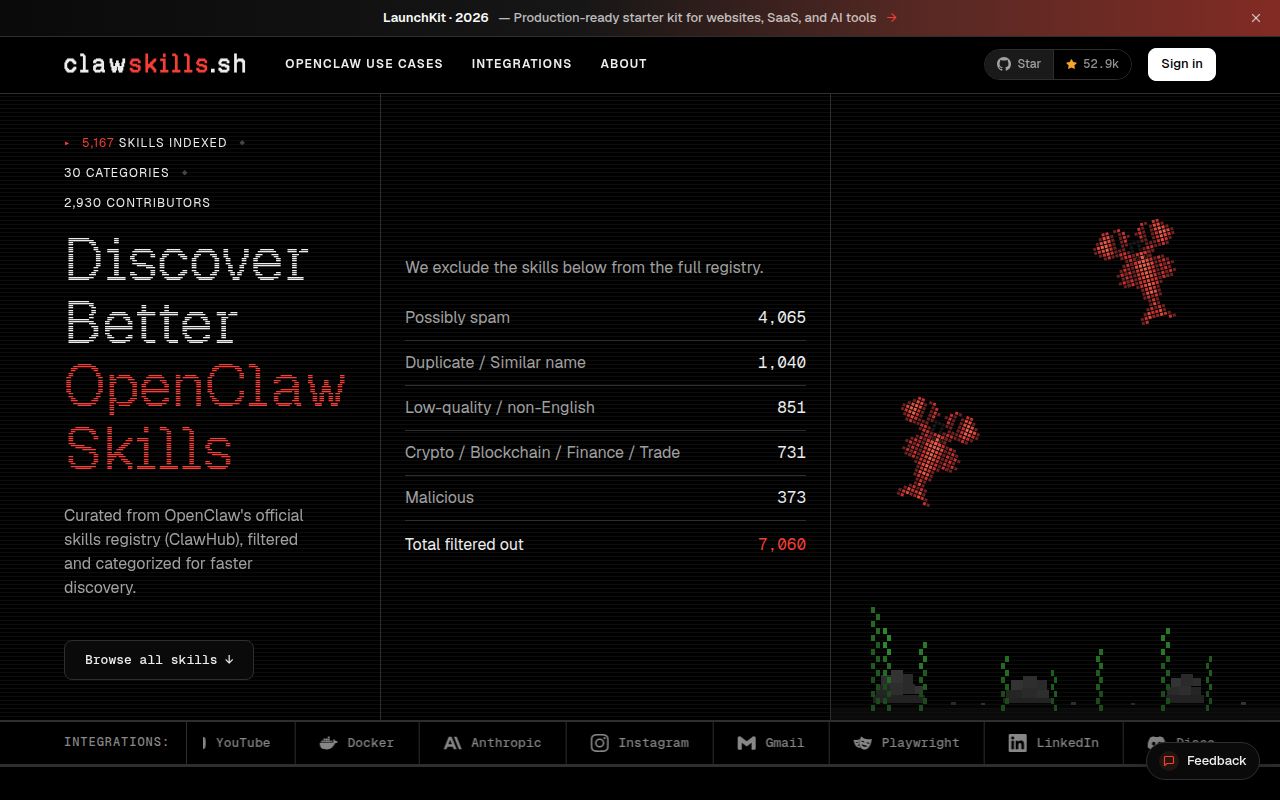Click the banner's red arrow icon
1280x800 pixels.
891,18
